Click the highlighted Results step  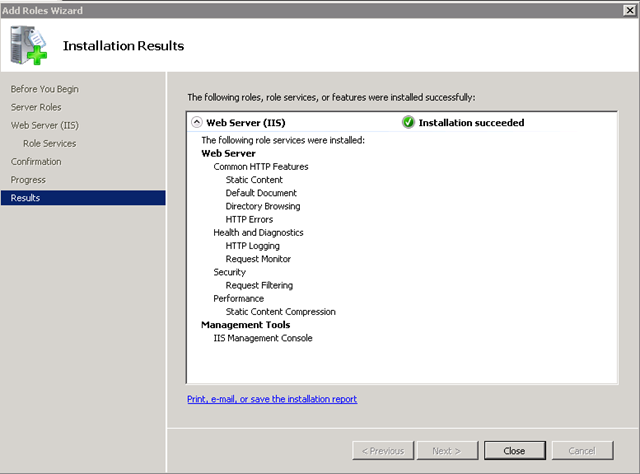tap(26, 198)
